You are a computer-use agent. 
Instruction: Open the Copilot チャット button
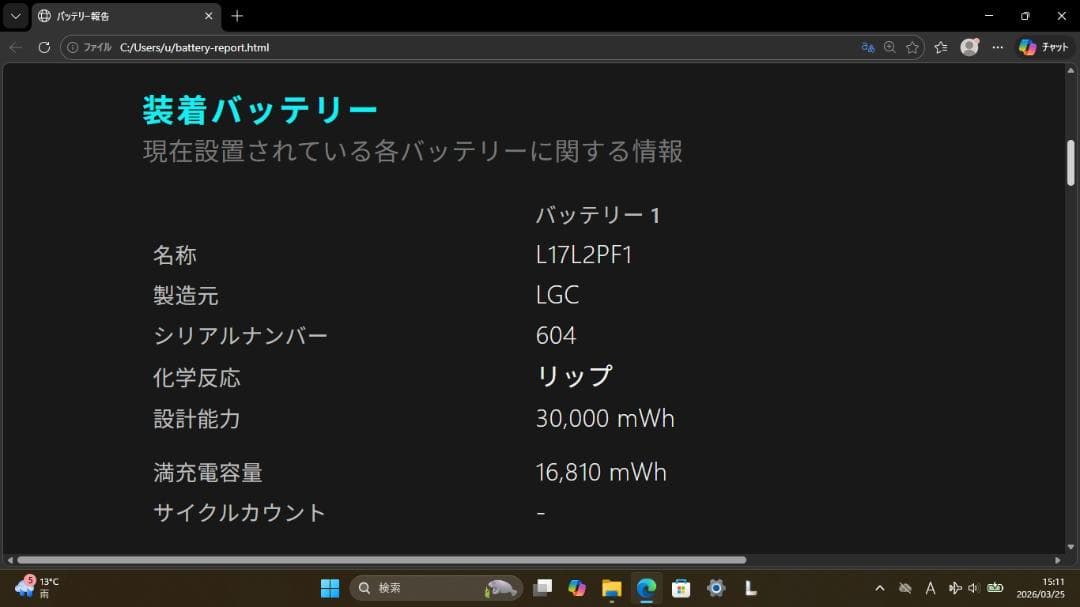pyautogui.click(x=1044, y=47)
